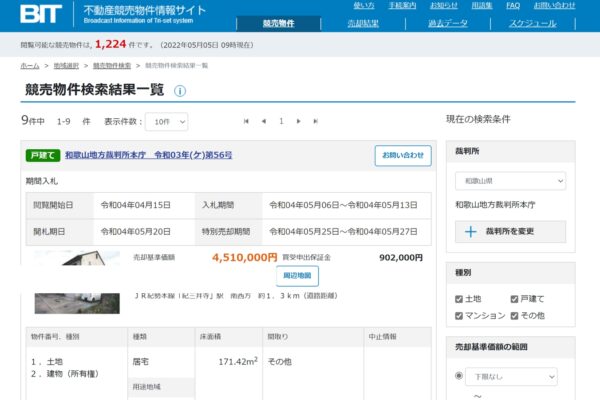
Task: Go to next results page arrow
Action: coord(299,121)
